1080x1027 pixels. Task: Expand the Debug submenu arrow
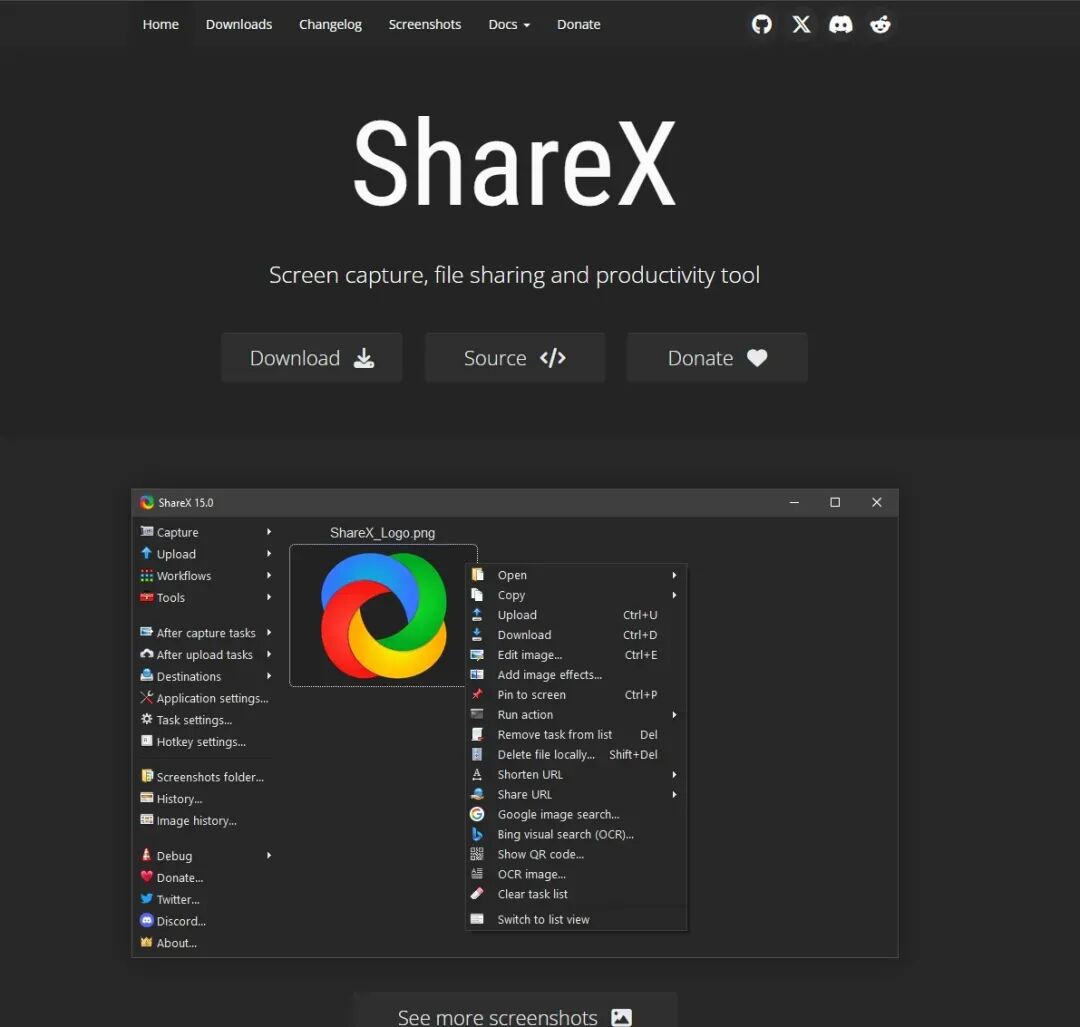point(269,855)
